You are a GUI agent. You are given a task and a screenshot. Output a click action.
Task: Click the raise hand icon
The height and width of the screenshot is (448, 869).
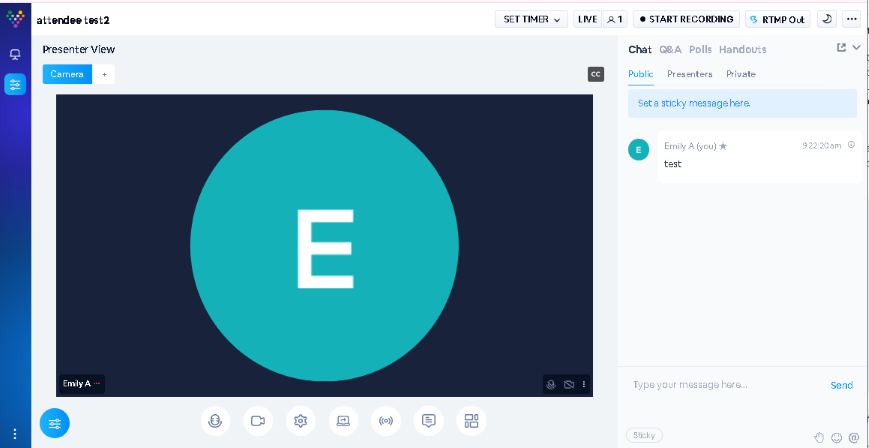point(819,437)
